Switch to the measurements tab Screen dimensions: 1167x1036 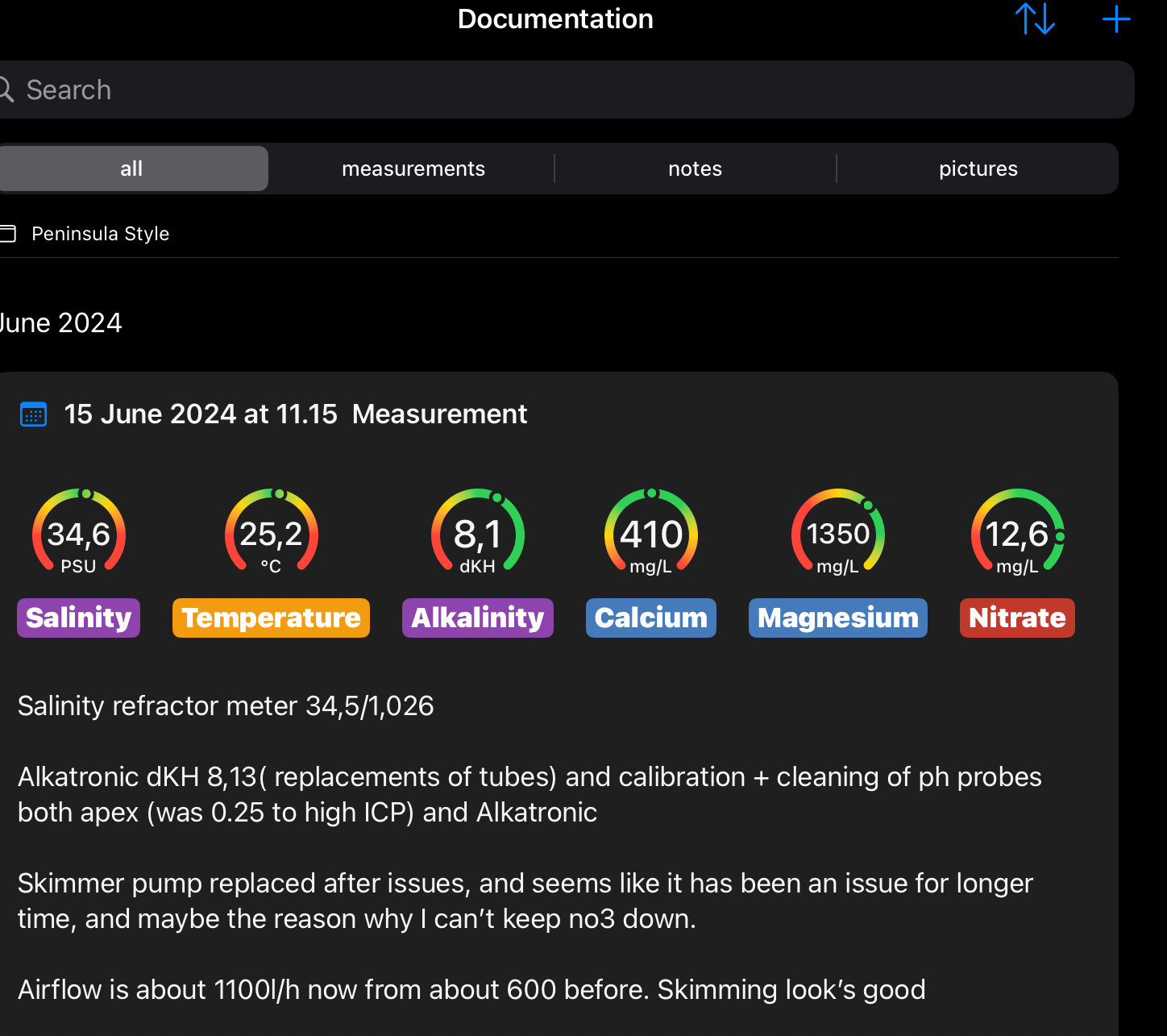413,169
